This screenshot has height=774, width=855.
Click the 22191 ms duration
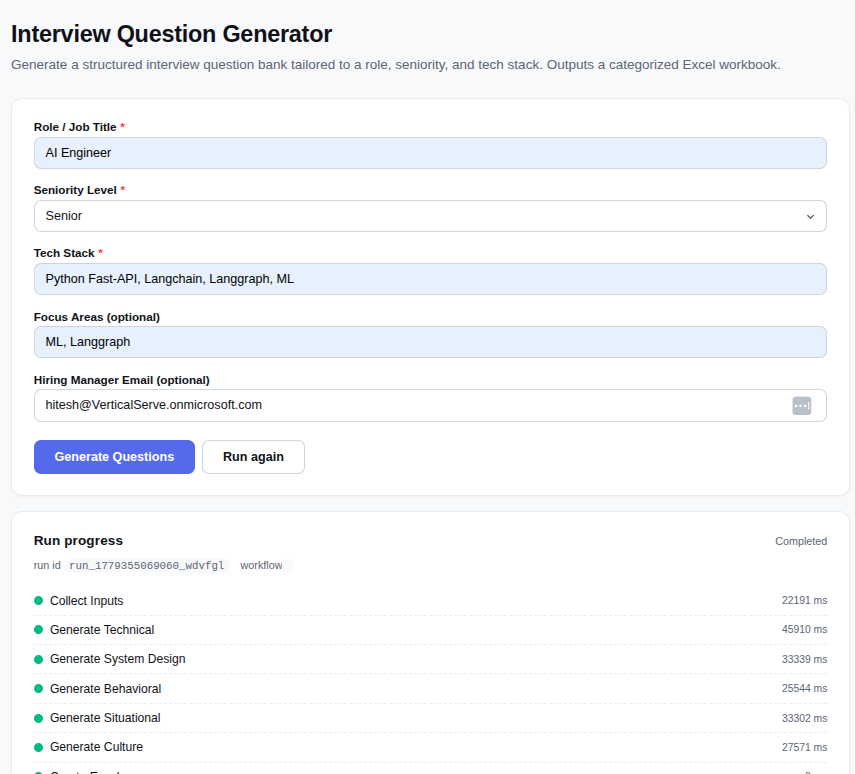pos(804,601)
